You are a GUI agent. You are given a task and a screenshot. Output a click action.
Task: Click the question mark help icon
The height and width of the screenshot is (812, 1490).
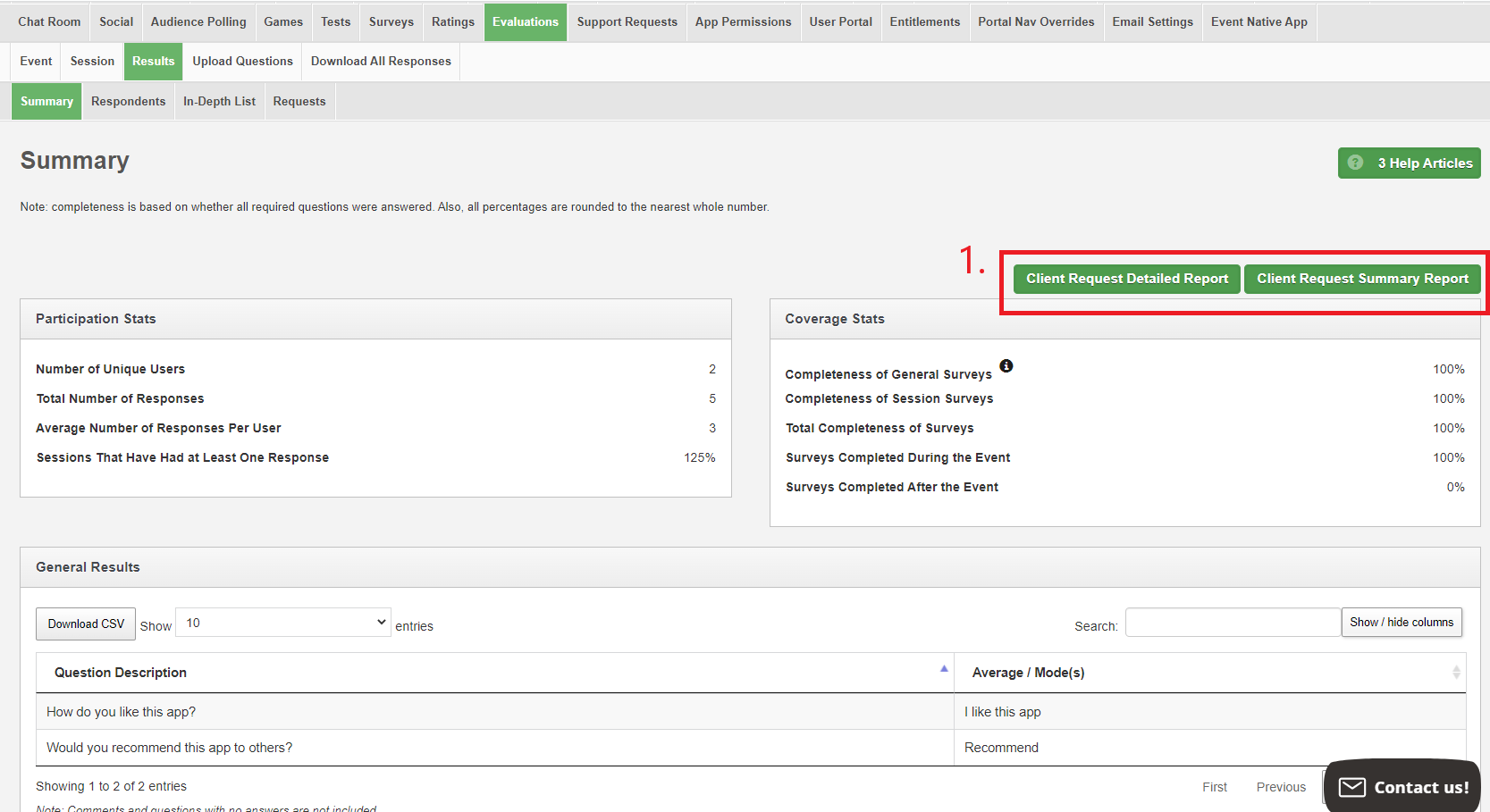[x=1355, y=163]
